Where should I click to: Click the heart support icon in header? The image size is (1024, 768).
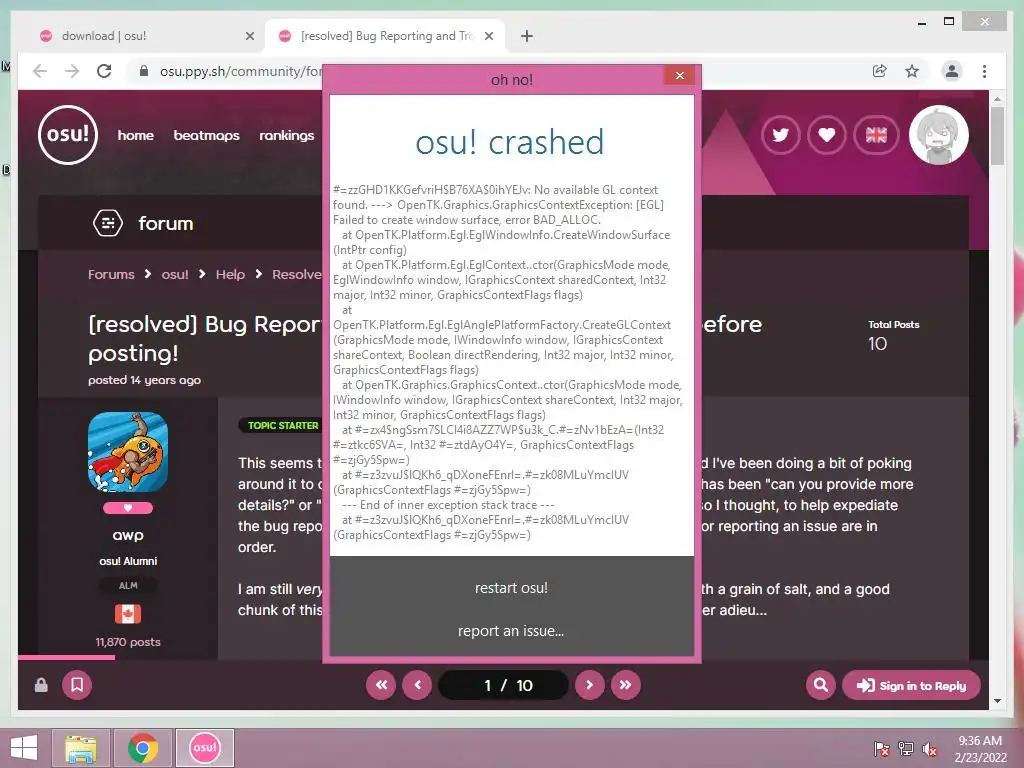tap(827, 135)
